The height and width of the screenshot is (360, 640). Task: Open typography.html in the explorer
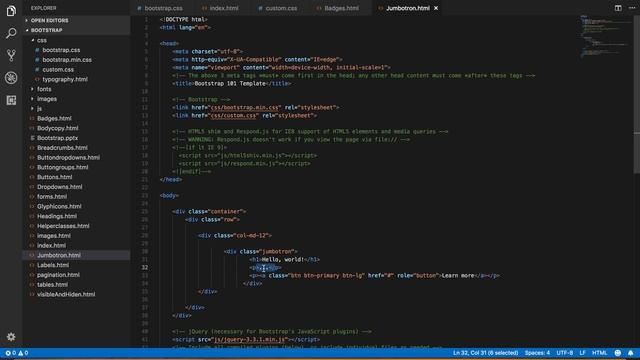coord(65,79)
